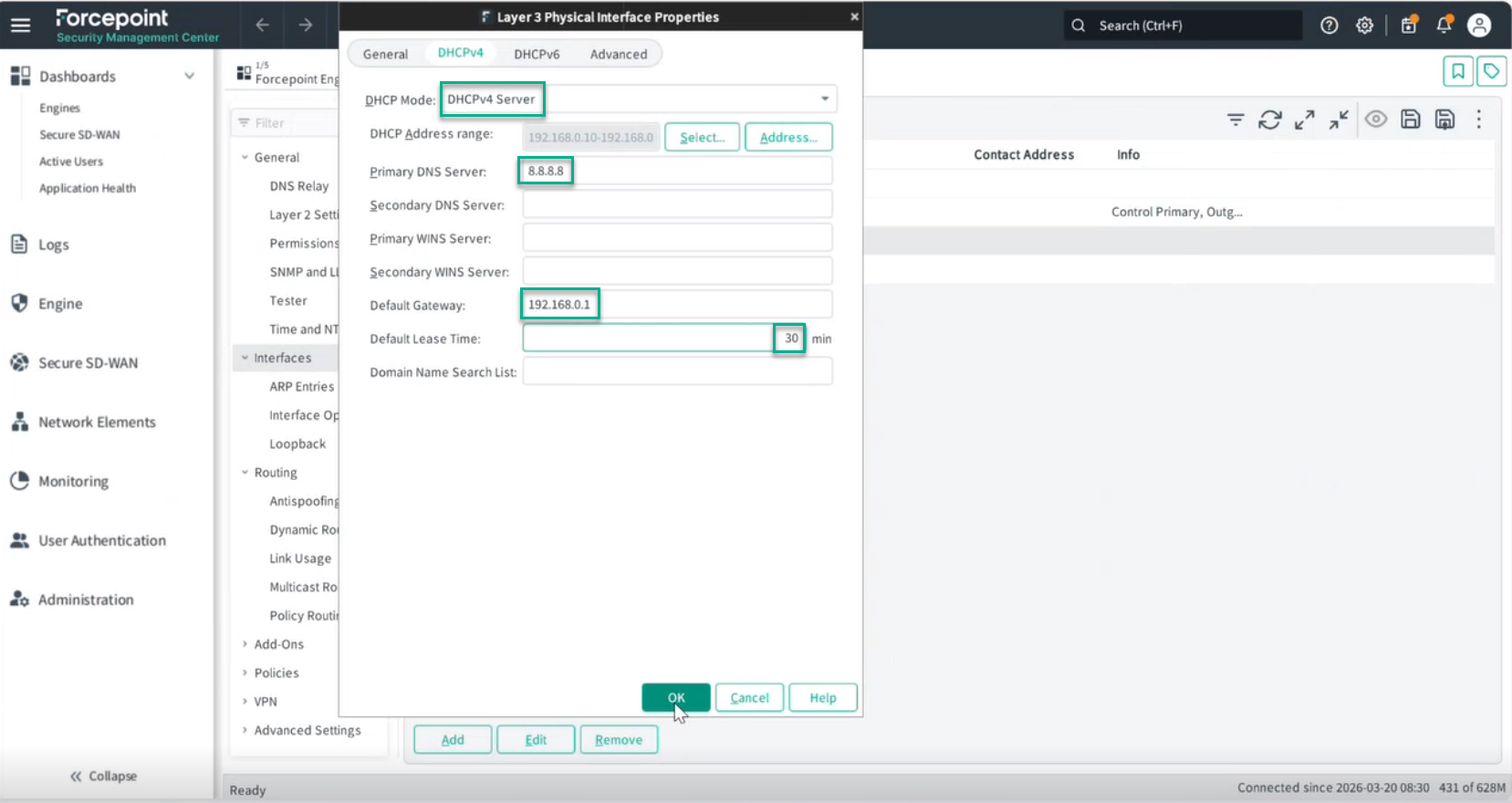The image size is (1512, 803).
Task: Cancel the interface properties dialog
Action: tap(749, 697)
